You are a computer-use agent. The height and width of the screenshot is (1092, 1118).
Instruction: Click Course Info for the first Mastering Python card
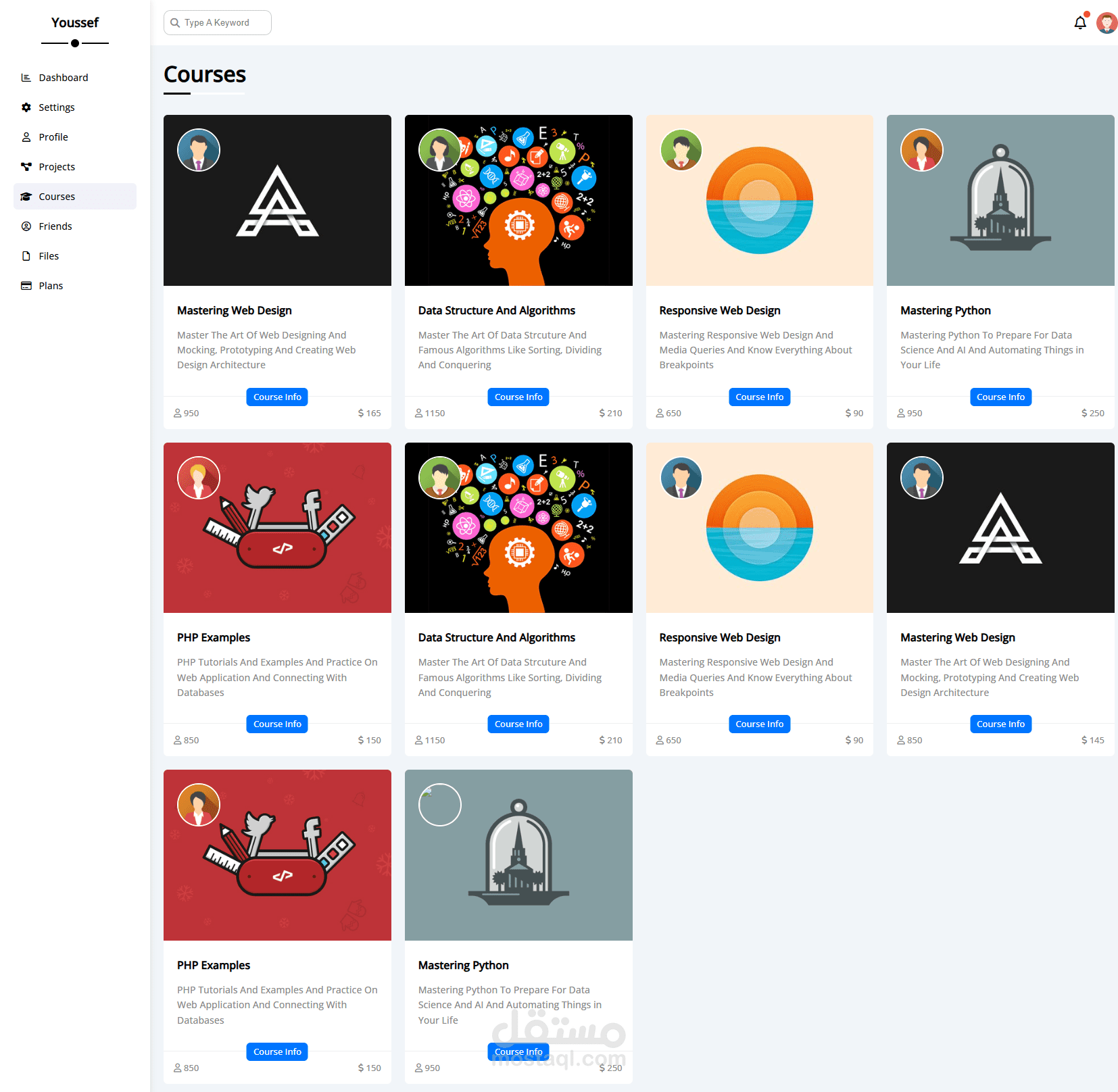pos(1000,397)
